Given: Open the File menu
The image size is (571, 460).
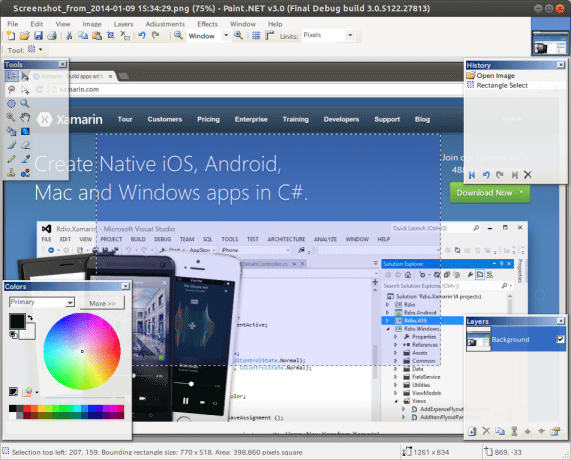Looking at the screenshot, I should click(x=13, y=24).
